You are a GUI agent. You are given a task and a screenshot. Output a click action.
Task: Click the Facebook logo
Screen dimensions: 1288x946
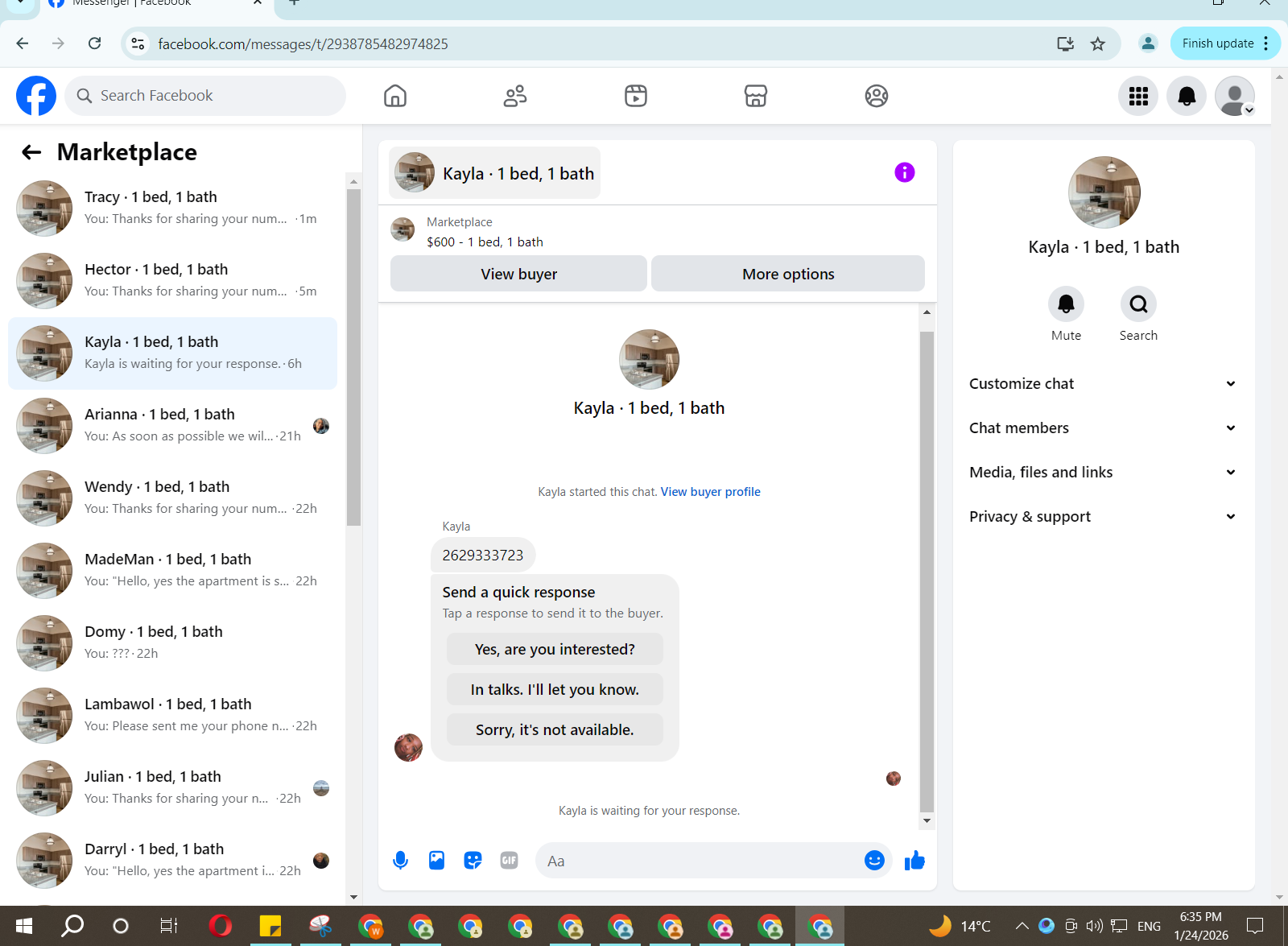click(x=36, y=96)
